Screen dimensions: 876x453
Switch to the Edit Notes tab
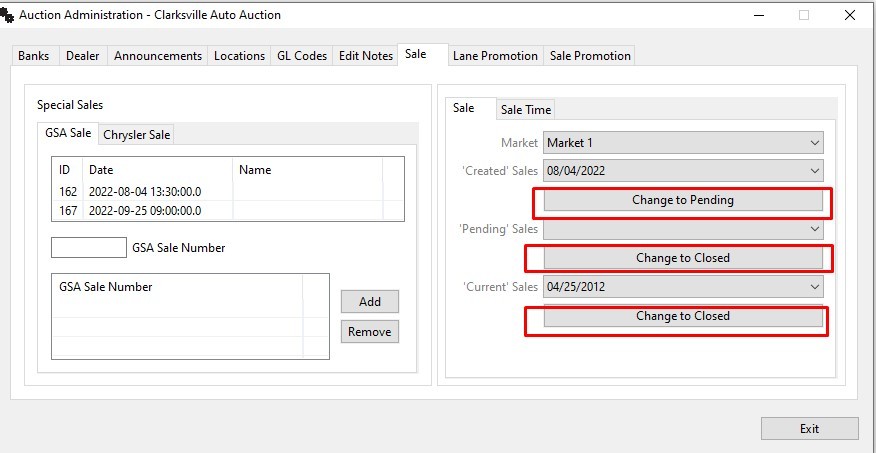pos(366,56)
